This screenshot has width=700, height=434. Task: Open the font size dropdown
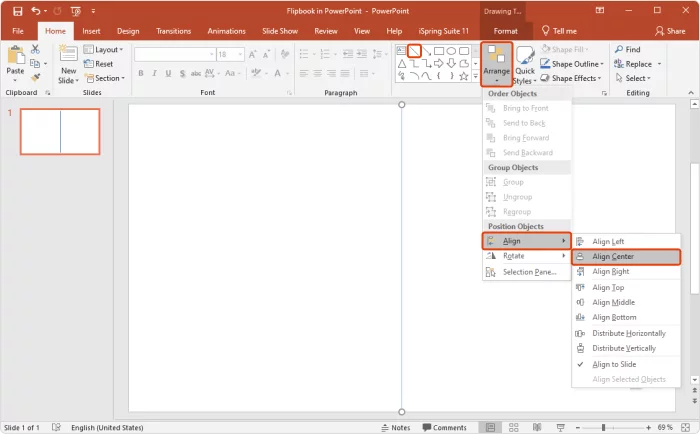point(241,54)
